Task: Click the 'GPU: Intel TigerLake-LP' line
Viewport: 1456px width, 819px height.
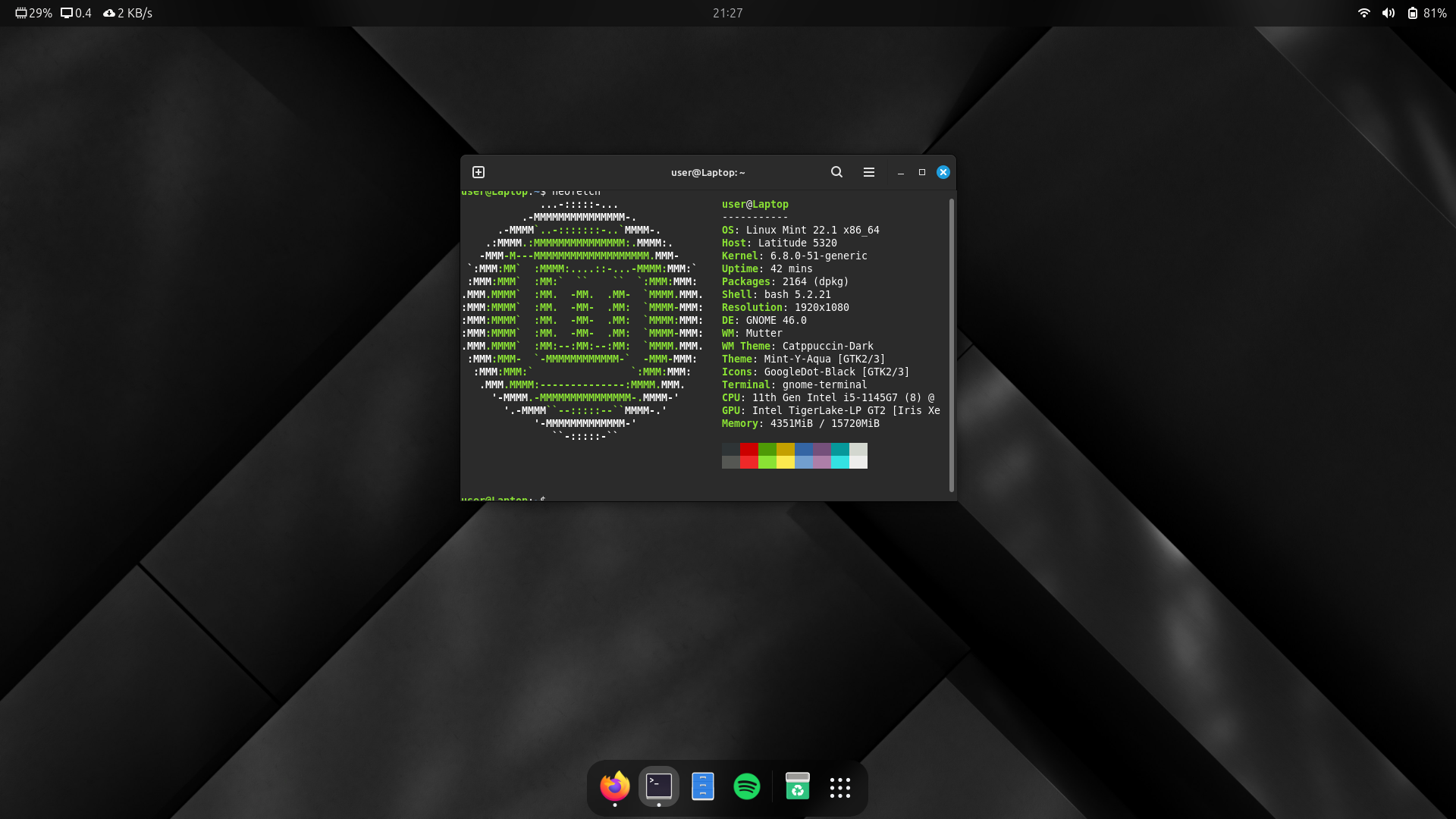Action: tap(830, 410)
